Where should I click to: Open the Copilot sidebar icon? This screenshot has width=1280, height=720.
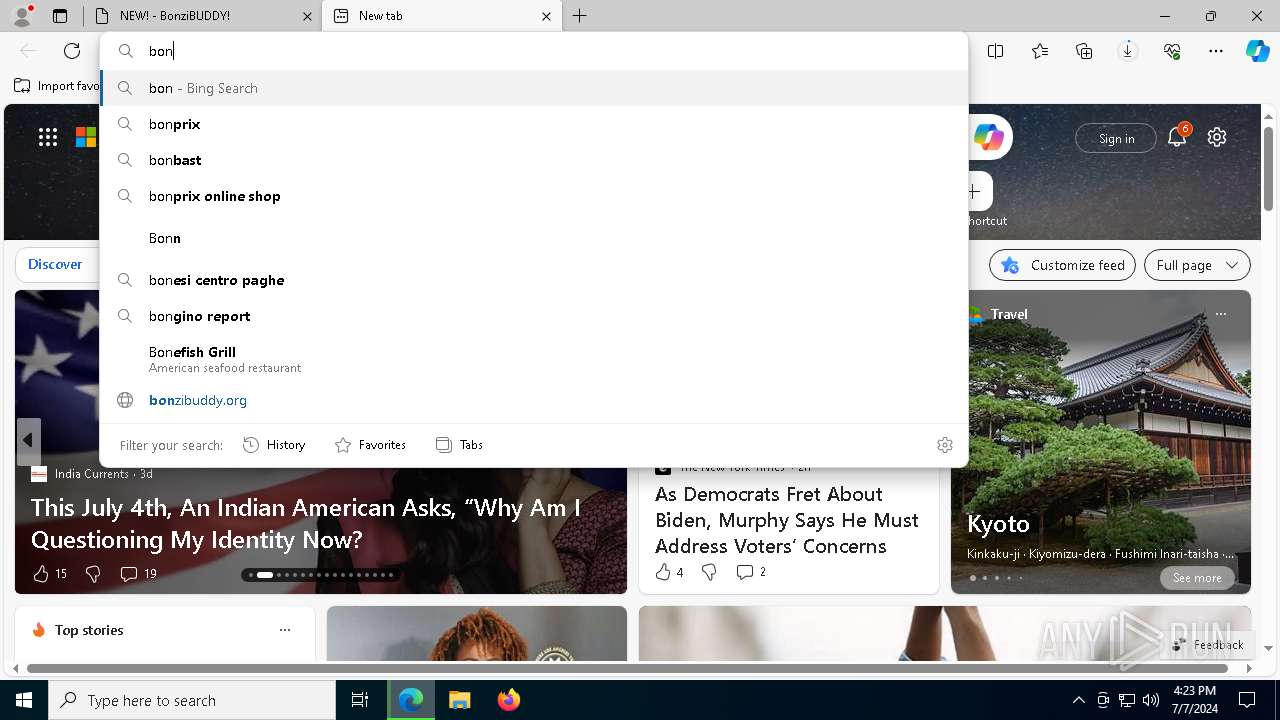click(x=1258, y=51)
